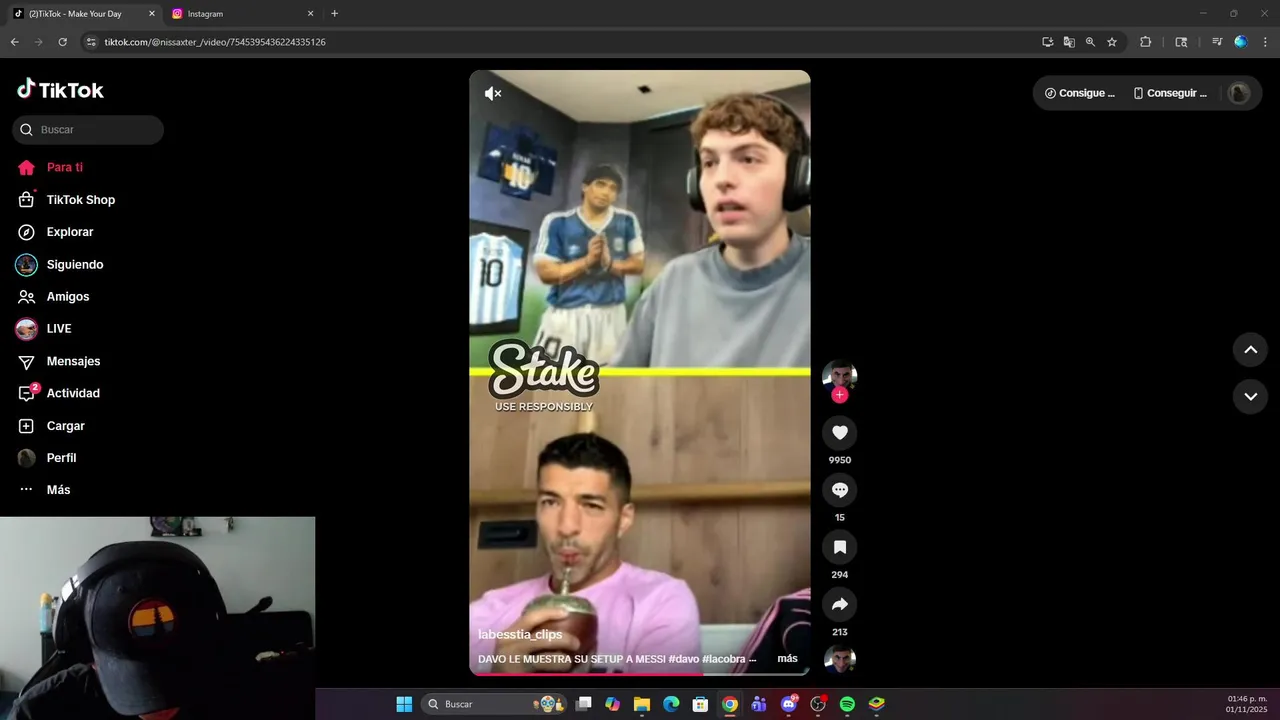
Task: Open Spotify from the taskbar
Action: (x=847, y=704)
